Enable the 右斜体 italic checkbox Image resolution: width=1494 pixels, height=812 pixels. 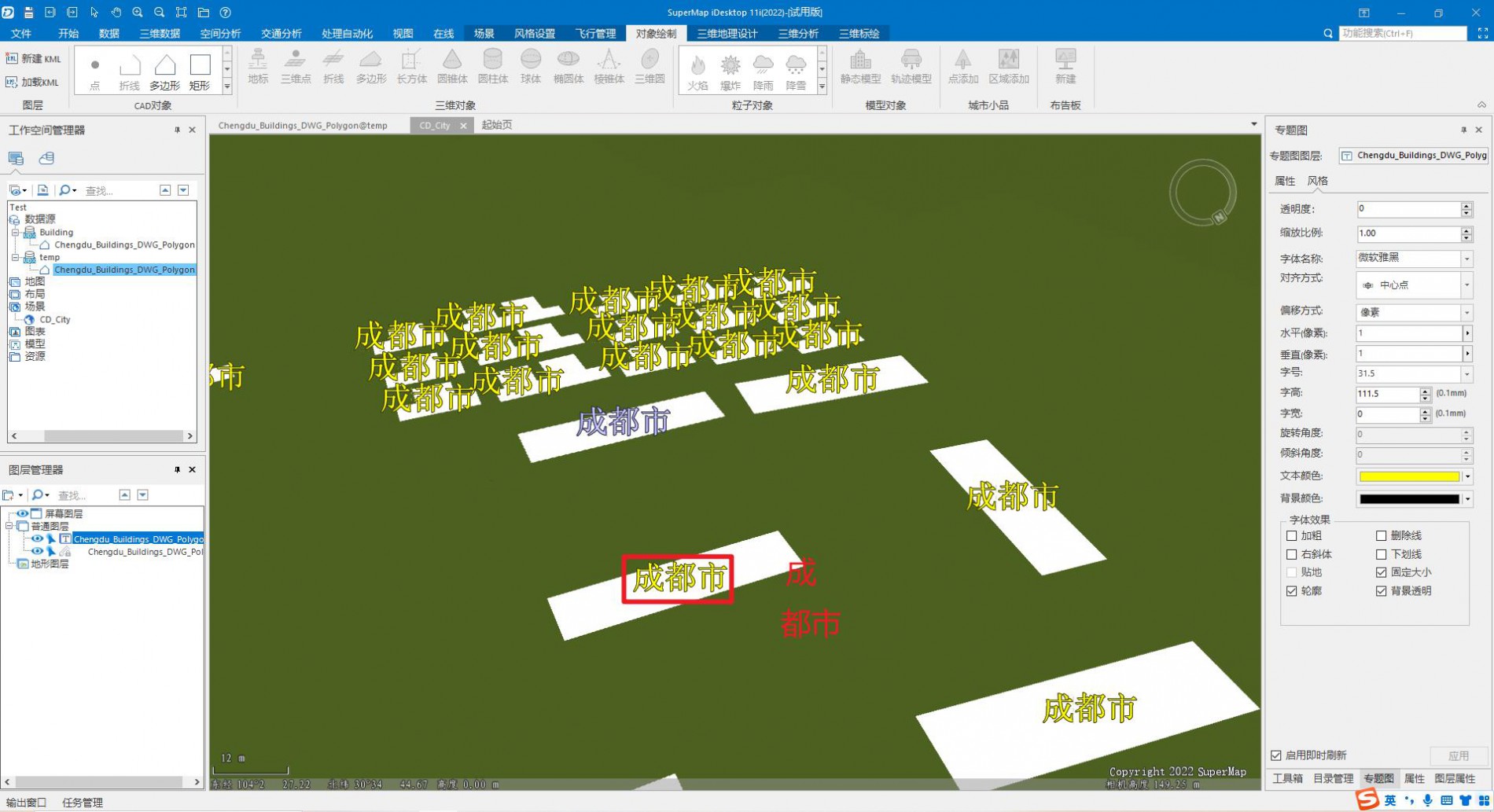pyautogui.click(x=1291, y=554)
